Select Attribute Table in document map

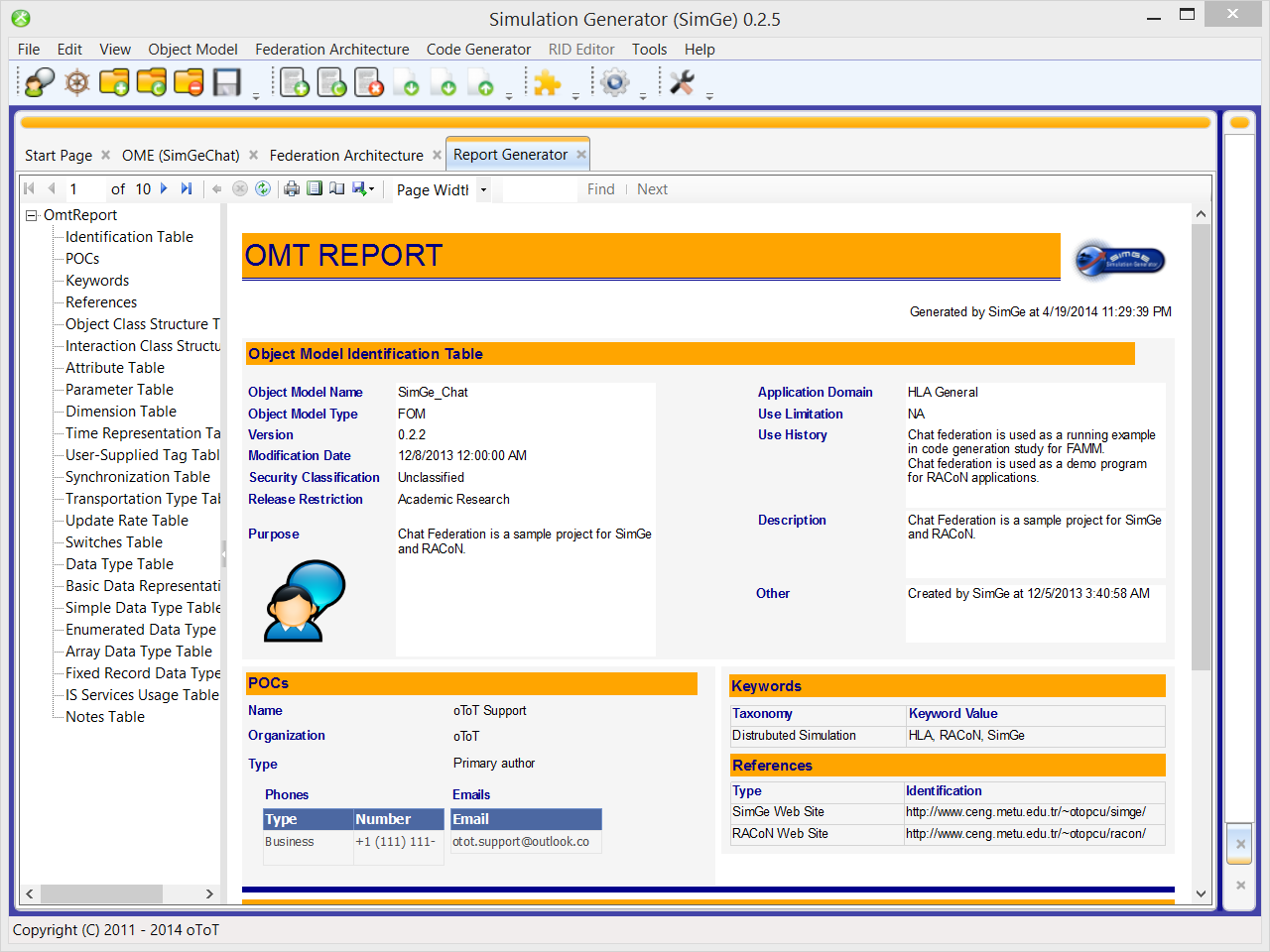click(115, 368)
